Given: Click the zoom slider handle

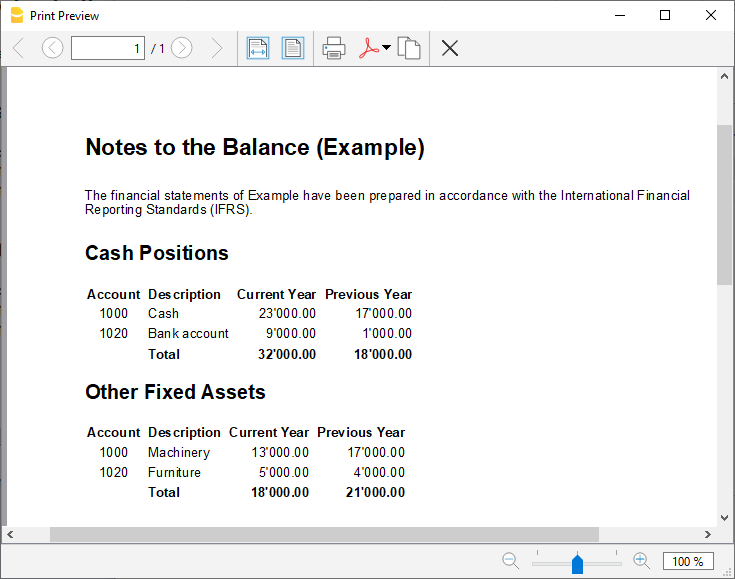Looking at the screenshot, I should (577, 564).
